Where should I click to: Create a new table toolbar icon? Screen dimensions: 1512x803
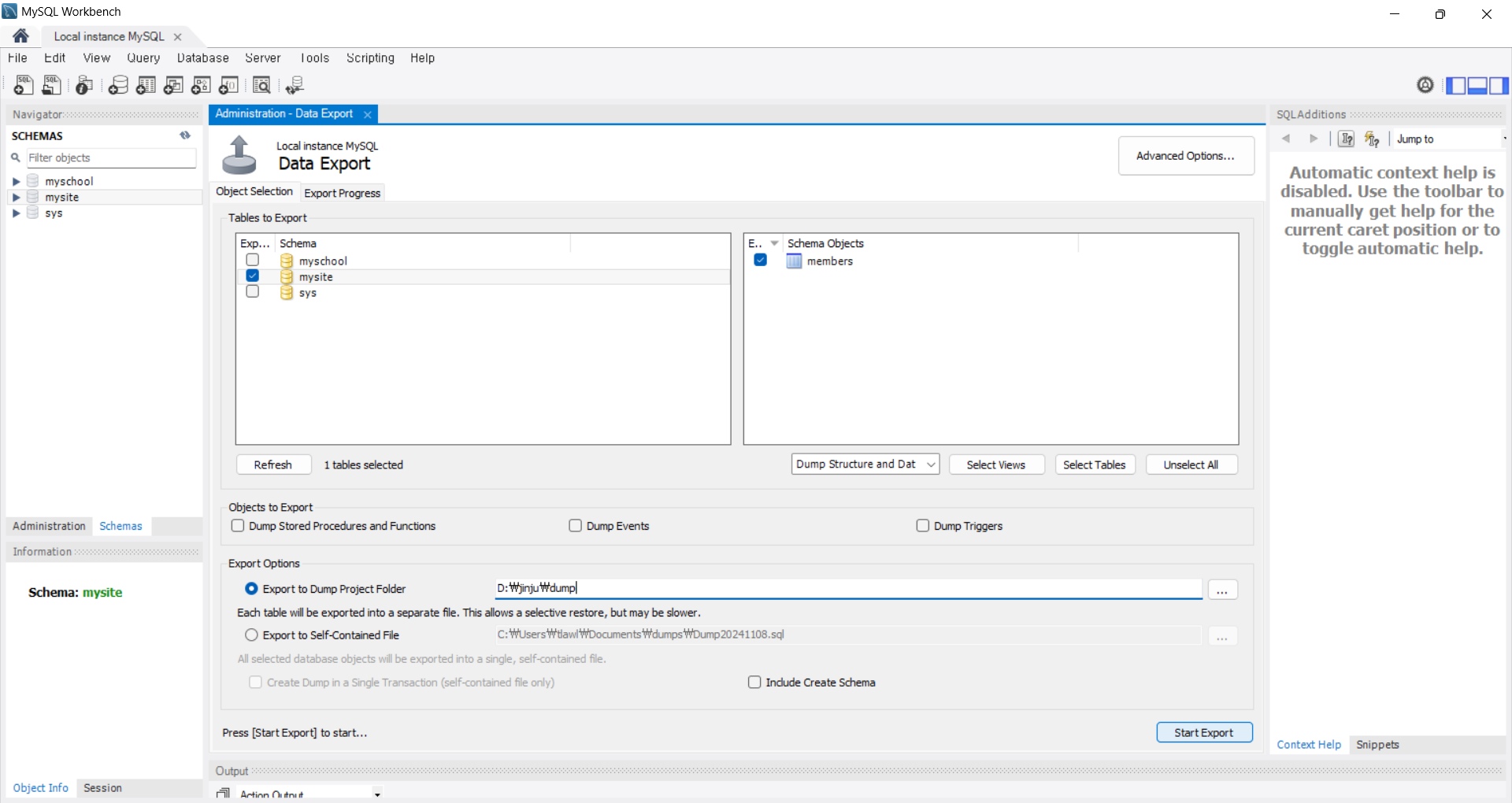click(x=146, y=85)
